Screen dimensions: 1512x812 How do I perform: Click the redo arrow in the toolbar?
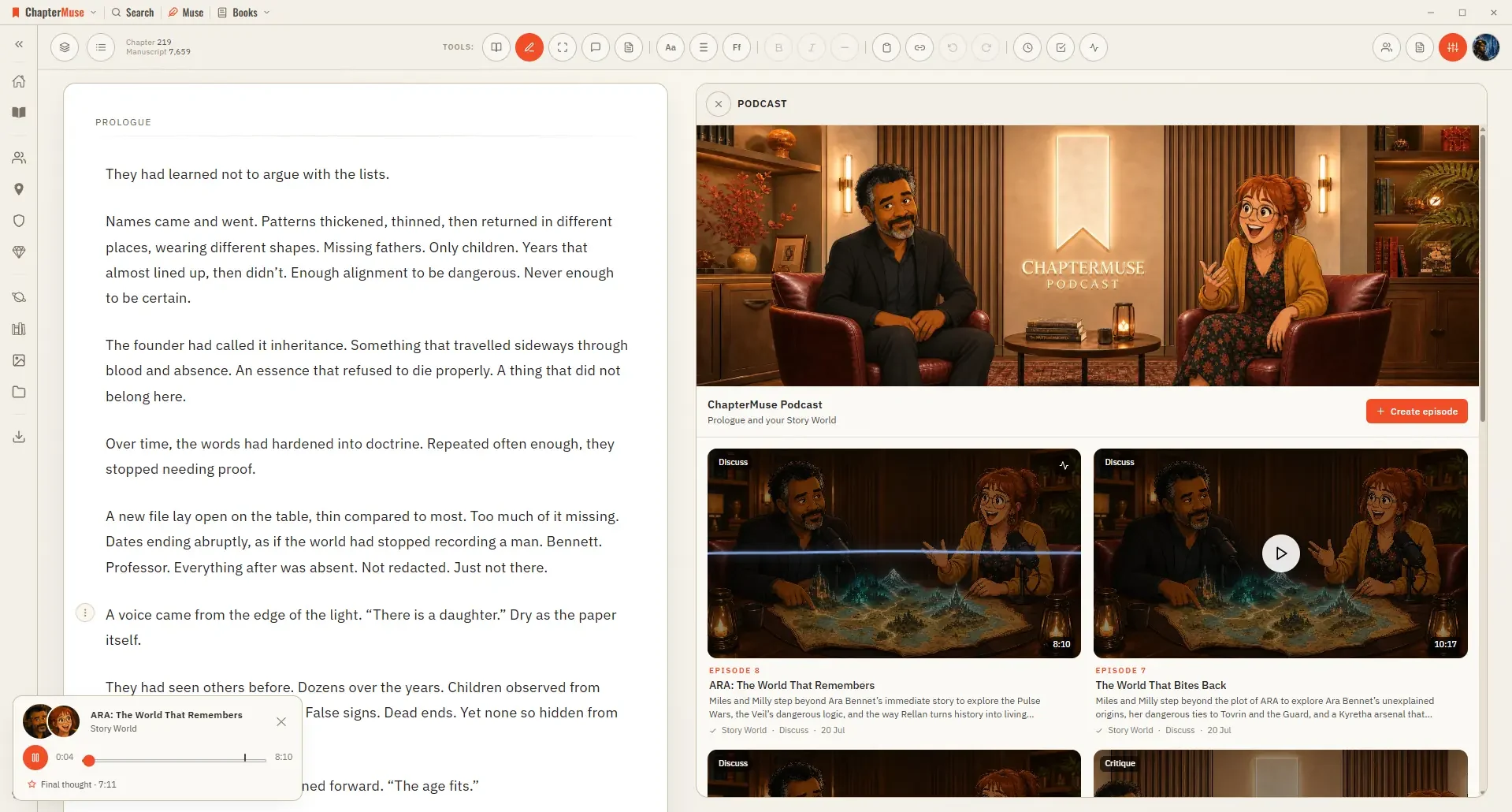[x=986, y=47]
